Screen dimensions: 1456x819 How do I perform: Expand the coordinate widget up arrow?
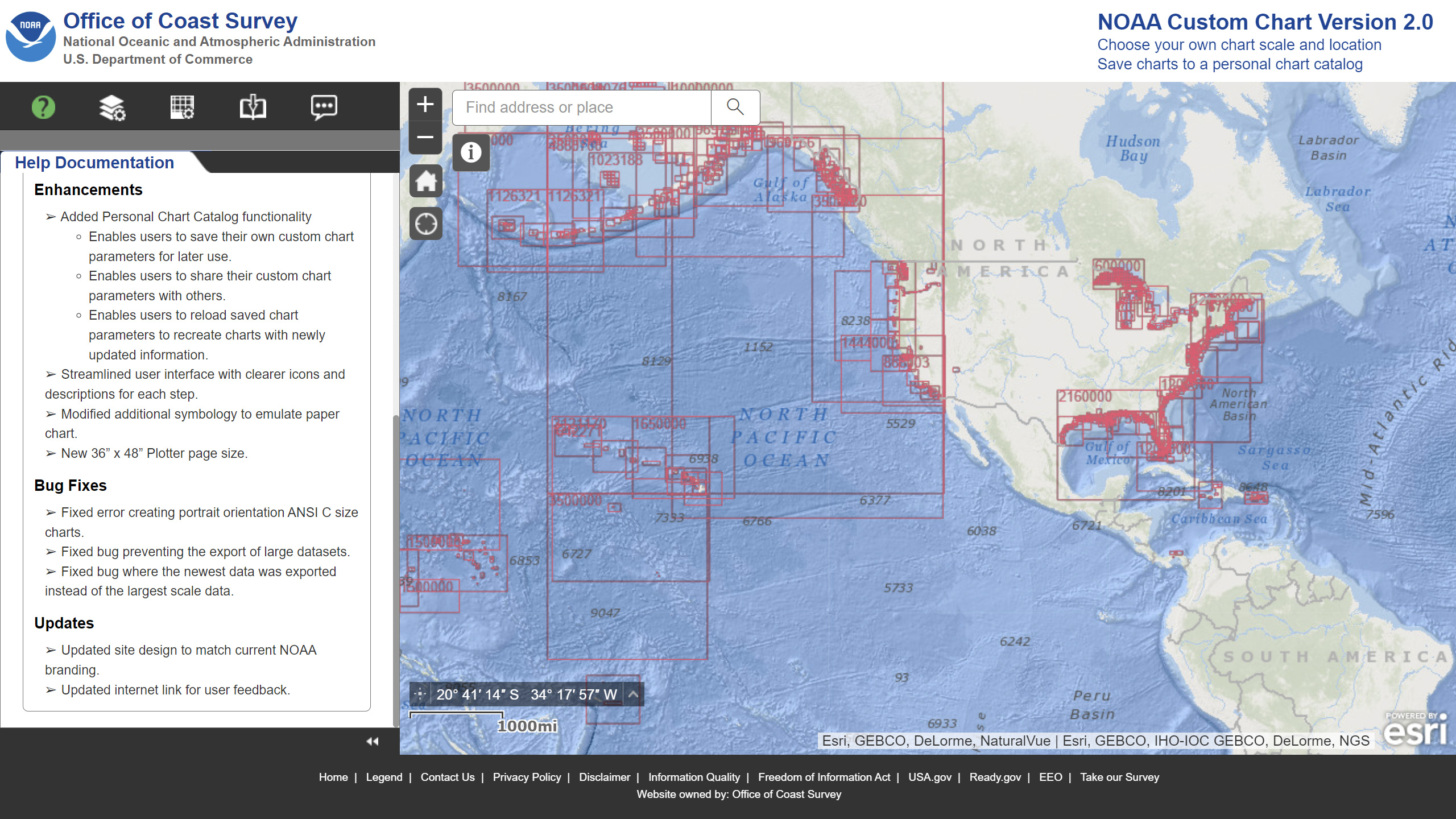[633, 694]
